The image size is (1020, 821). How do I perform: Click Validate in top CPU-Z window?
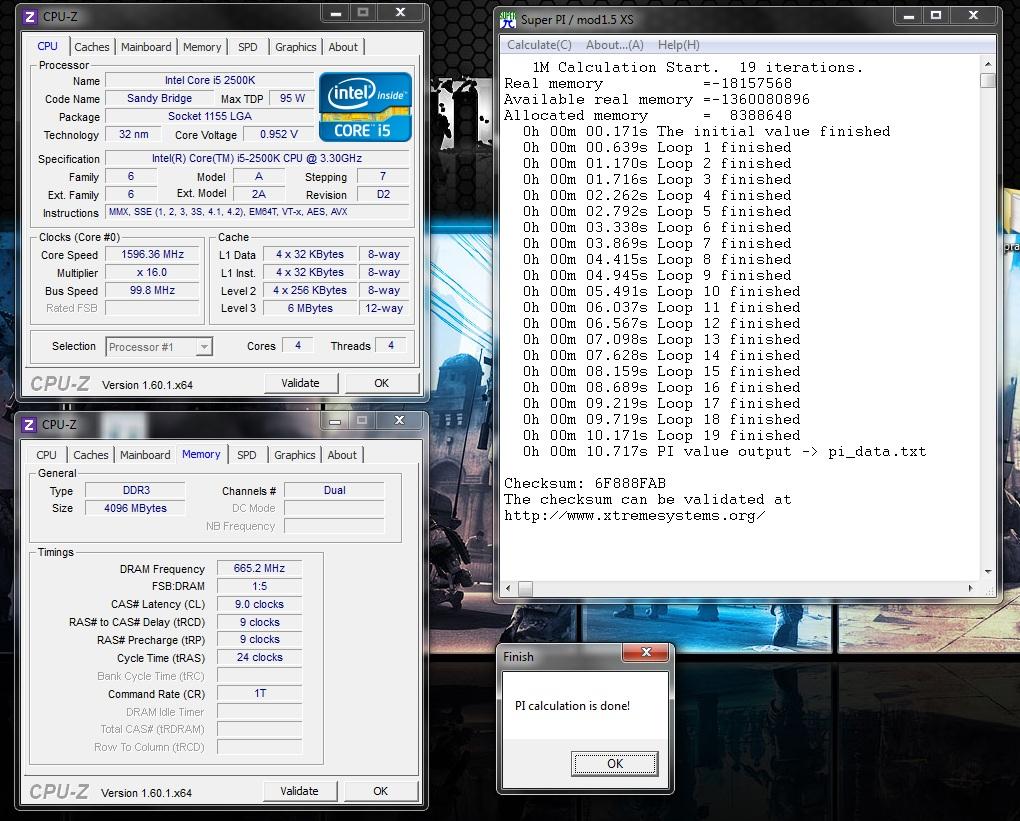pyautogui.click(x=301, y=383)
